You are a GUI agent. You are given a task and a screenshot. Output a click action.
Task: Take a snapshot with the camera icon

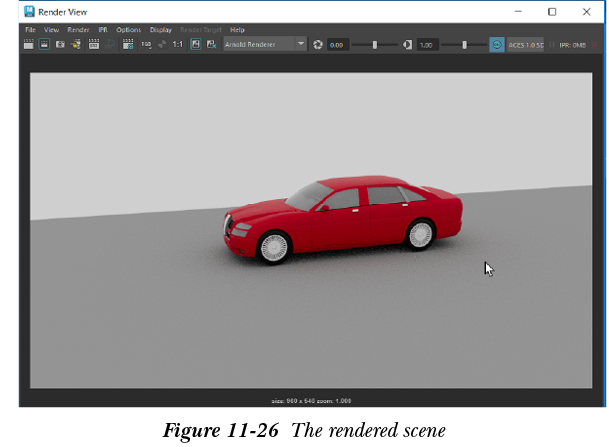coord(61,45)
